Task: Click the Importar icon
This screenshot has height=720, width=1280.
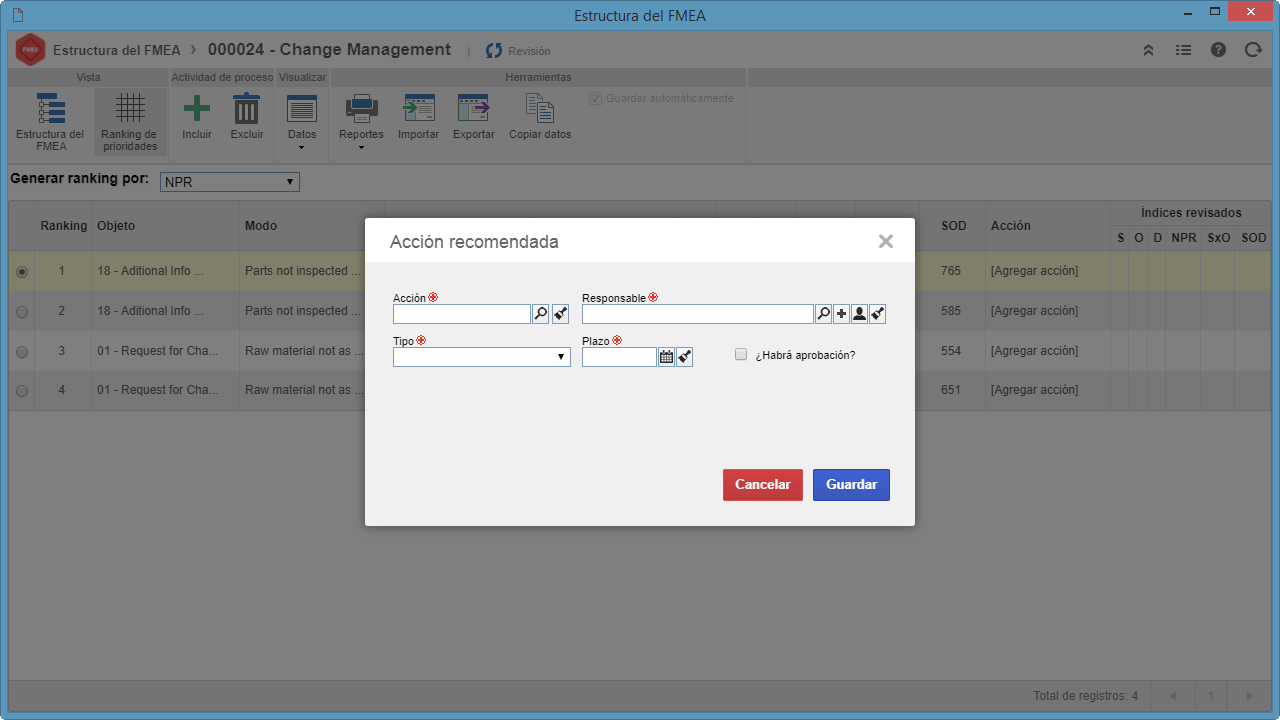Action: tap(418, 108)
